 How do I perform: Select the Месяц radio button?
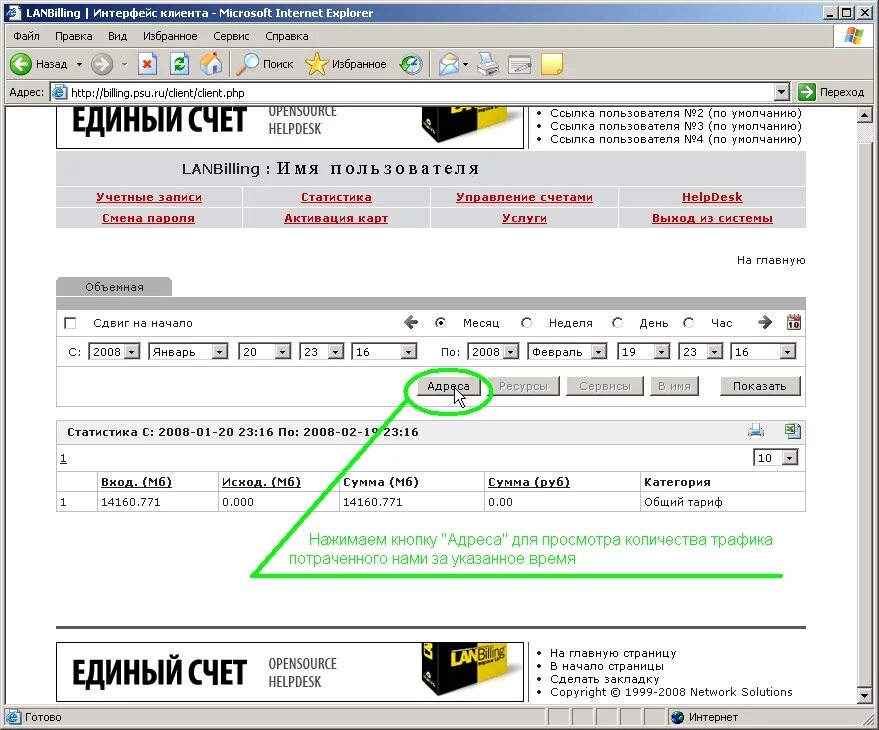tap(440, 322)
